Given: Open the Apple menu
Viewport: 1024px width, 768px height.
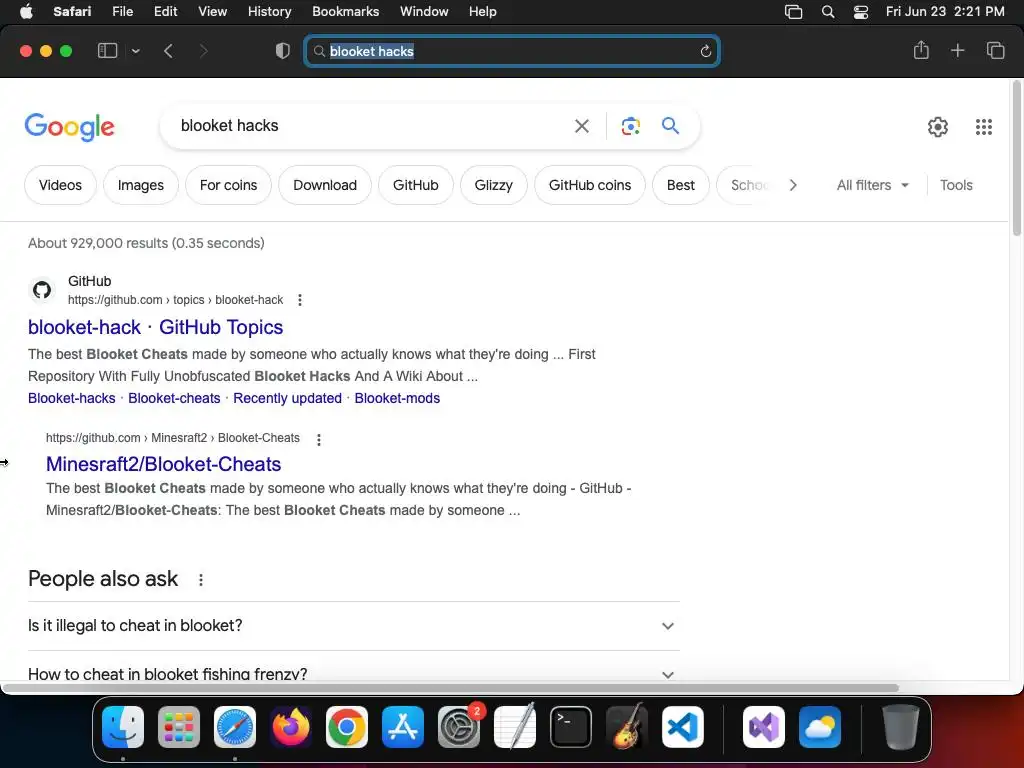Looking at the screenshot, I should [x=26, y=12].
